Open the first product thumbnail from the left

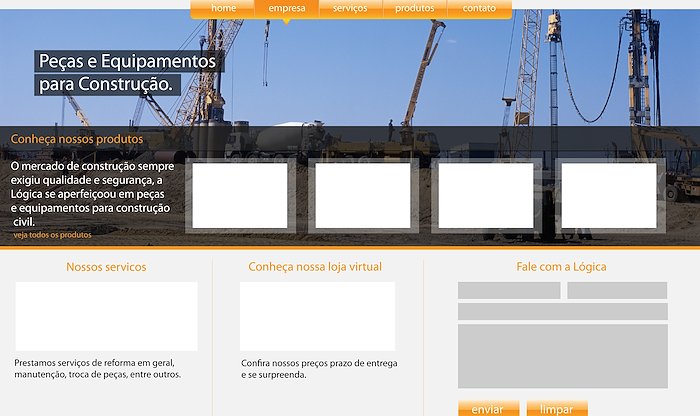(240, 196)
